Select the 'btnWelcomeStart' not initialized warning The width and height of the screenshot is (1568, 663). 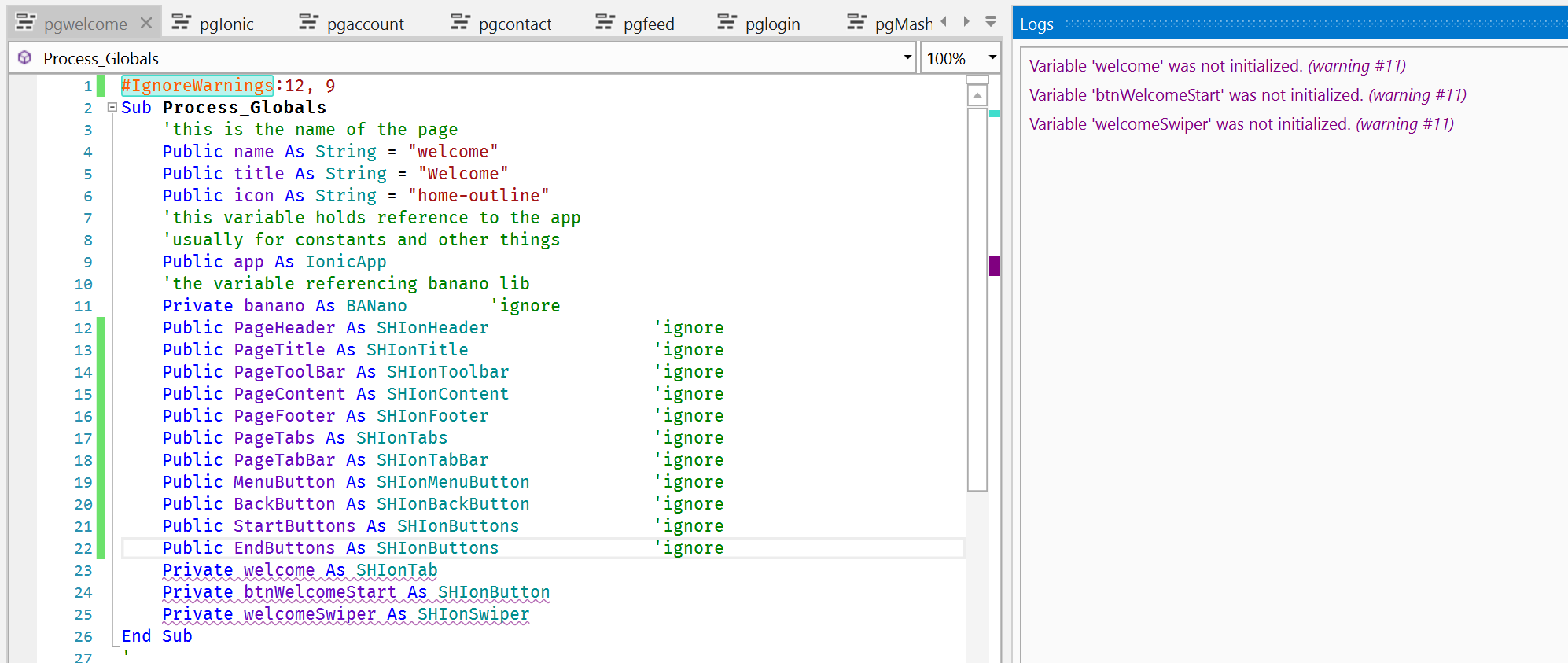pos(1248,95)
